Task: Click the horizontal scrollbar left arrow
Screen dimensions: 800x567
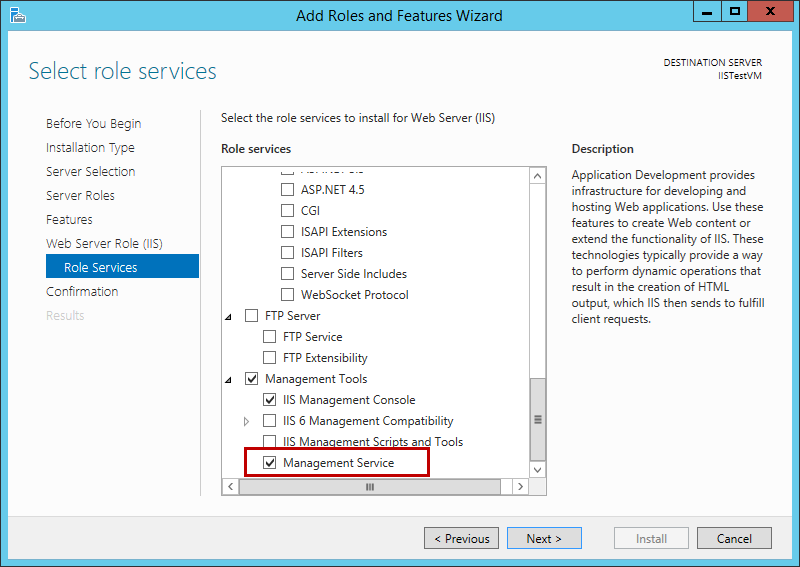Action: coord(230,487)
